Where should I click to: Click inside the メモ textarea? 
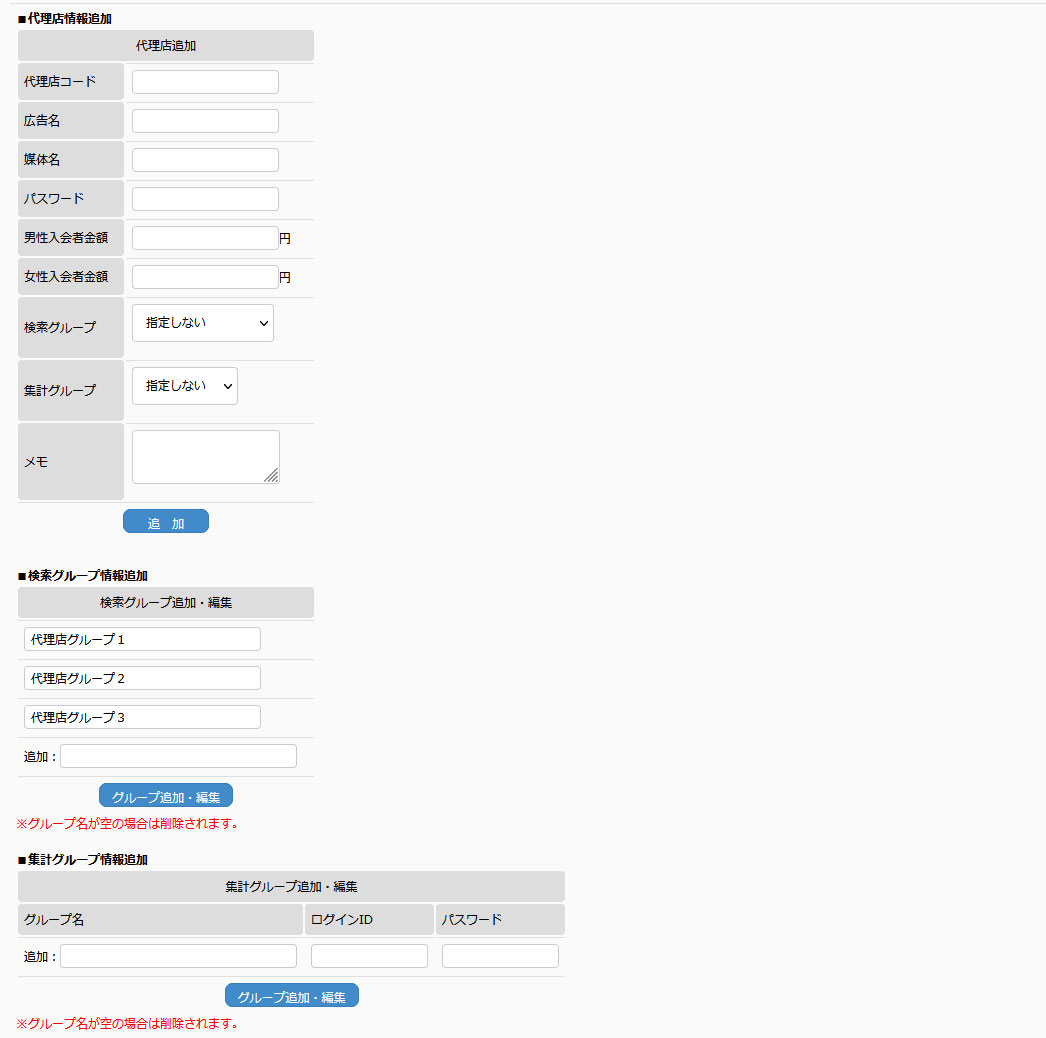tap(200, 456)
